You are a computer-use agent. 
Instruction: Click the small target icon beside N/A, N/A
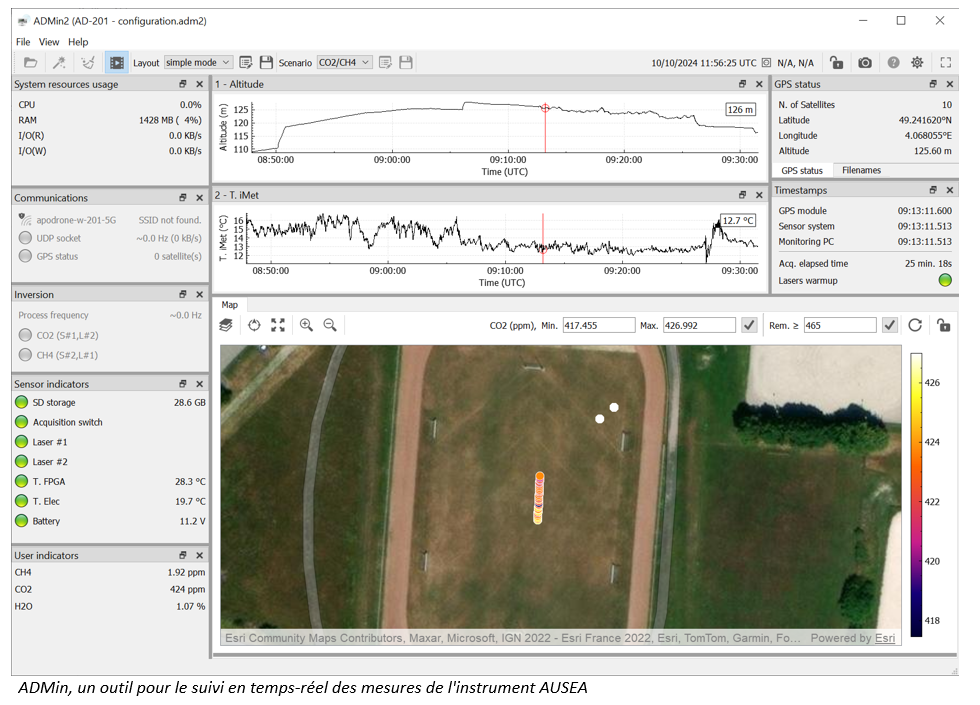tap(766, 62)
